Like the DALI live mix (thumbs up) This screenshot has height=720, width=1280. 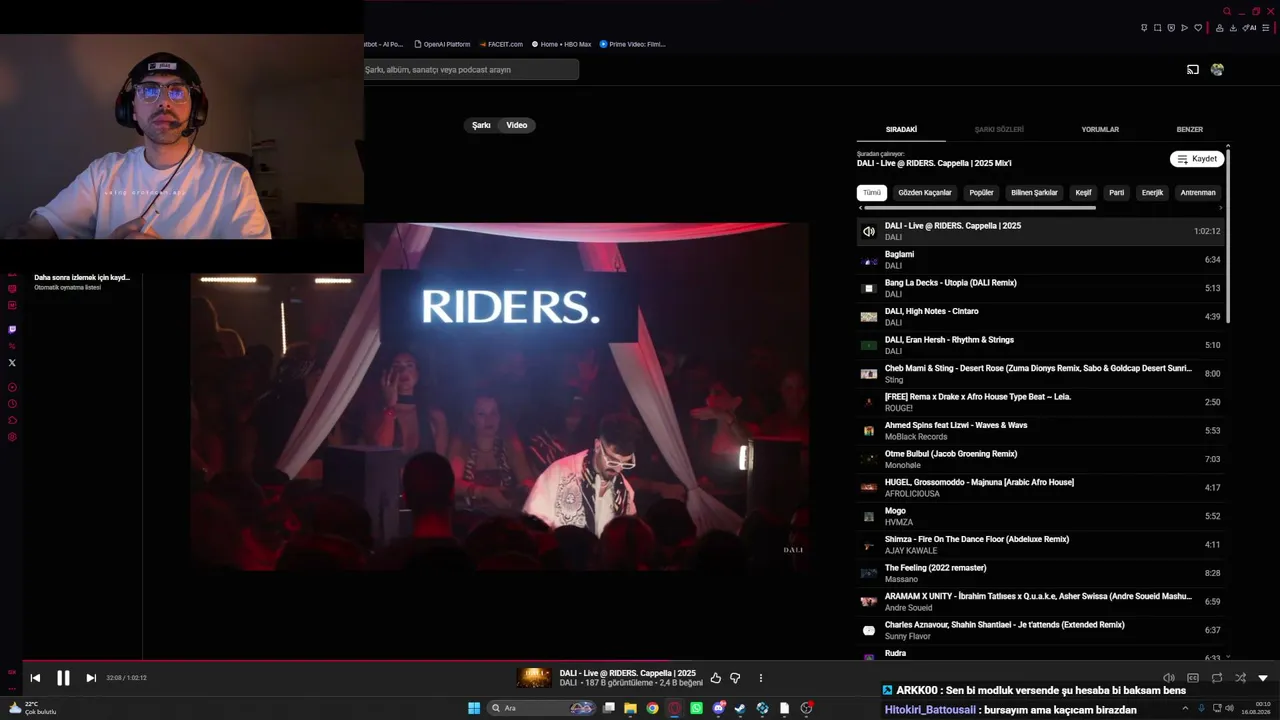click(x=715, y=678)
